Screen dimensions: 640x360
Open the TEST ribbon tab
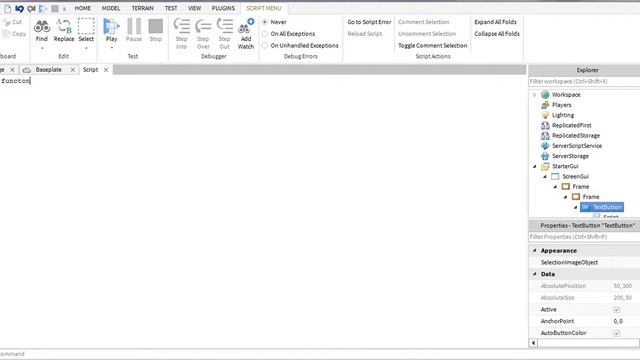(x=171, y=8)
